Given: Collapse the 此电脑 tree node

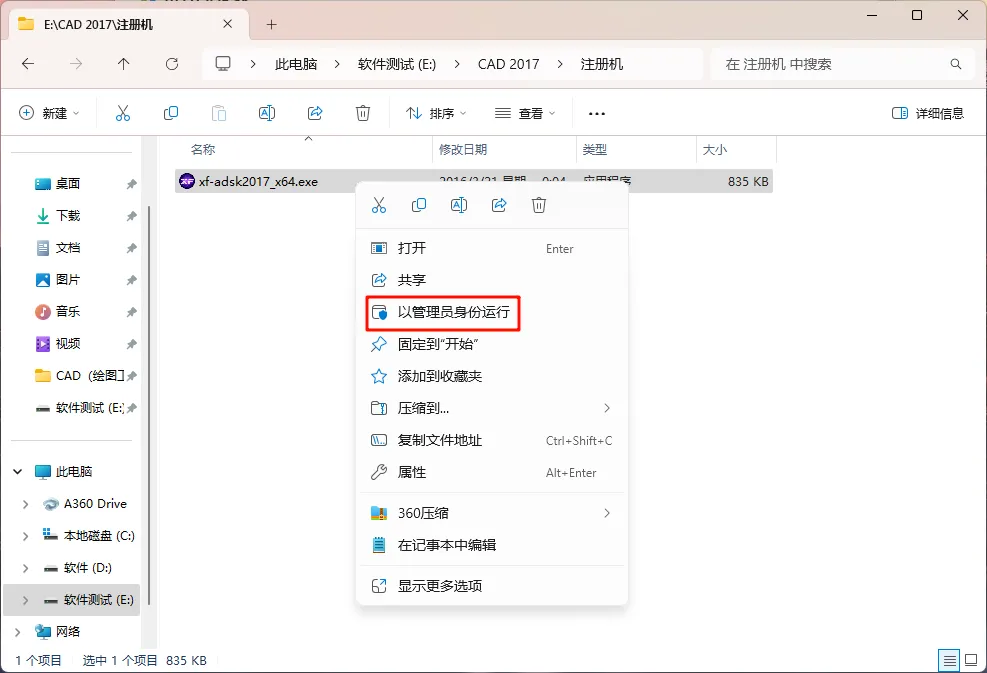Looking at the screenshot, I should click(18, 472).
